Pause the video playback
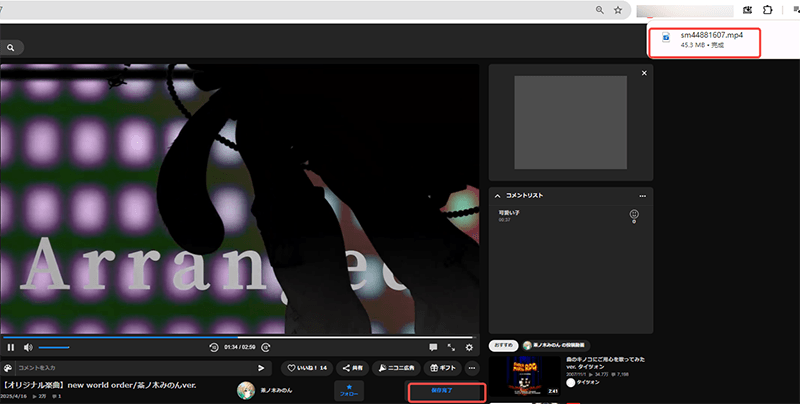This screenshot has height=404, width=800. [x=11, y=347]
